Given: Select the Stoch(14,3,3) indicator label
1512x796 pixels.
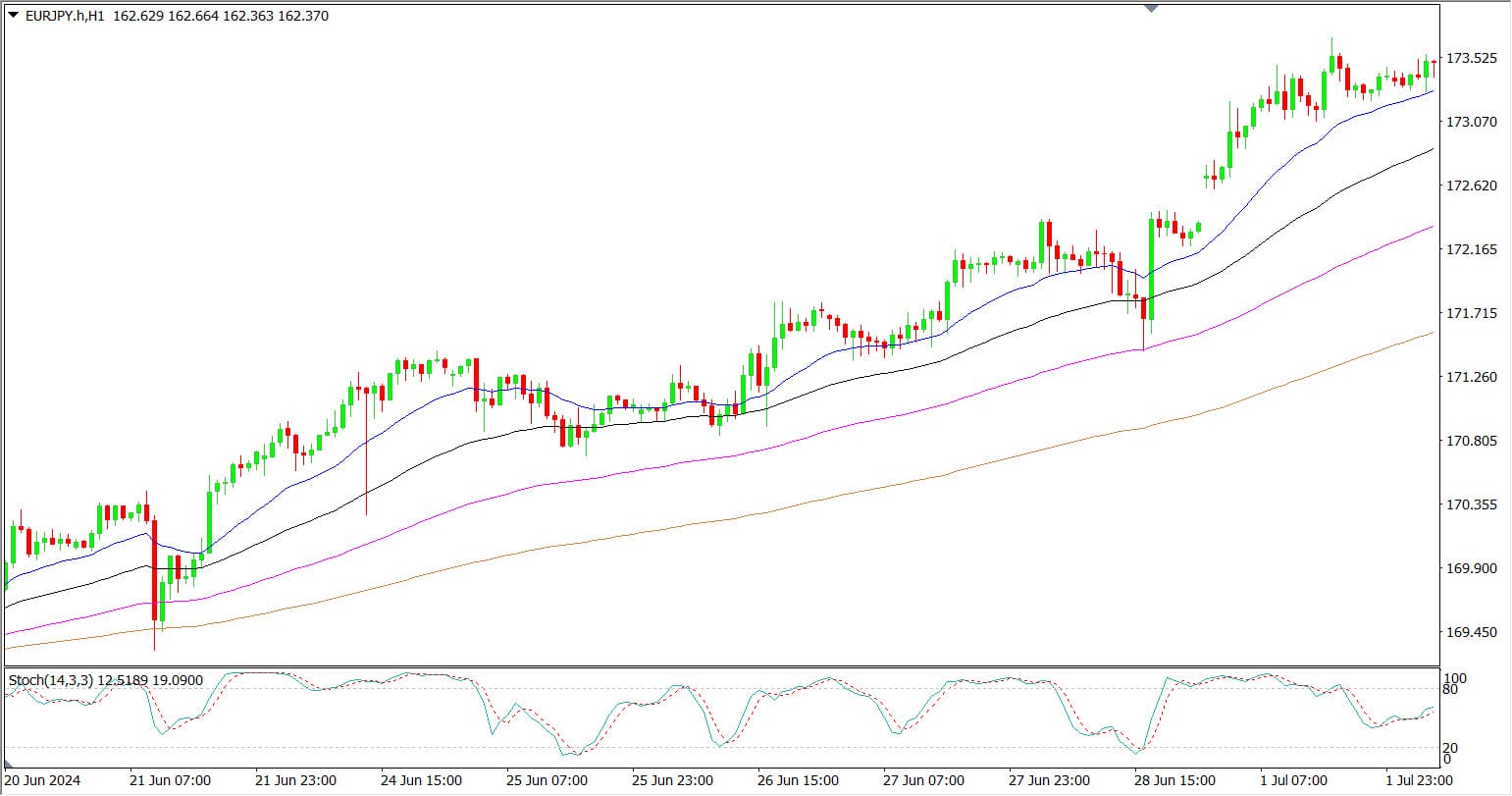Looking at the screenshot, I should [x=50, y=679].
